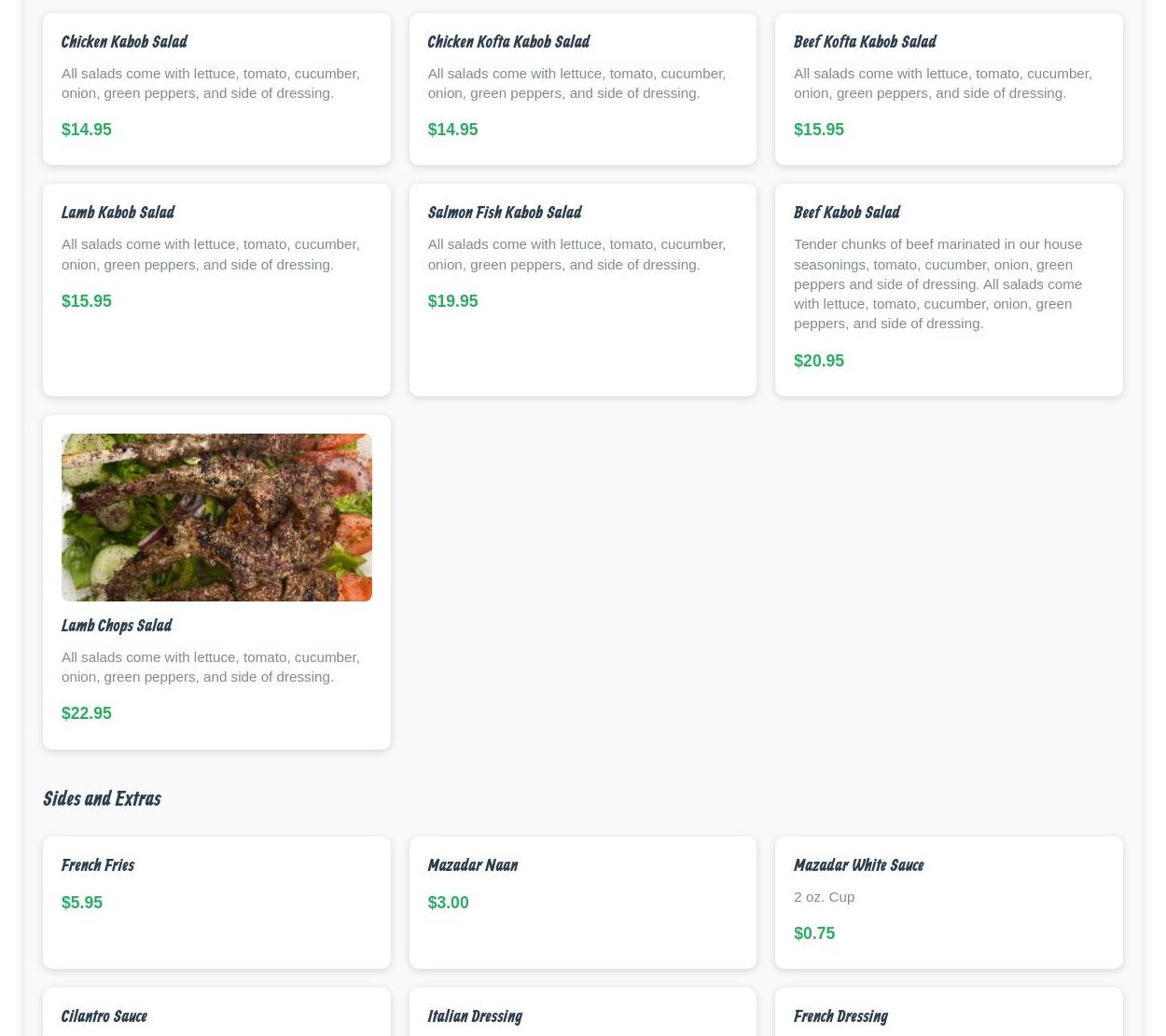Open the Beef Kabob Salad card
Viewport: 1166px width, 1036px height.
(x=949, y=290)
